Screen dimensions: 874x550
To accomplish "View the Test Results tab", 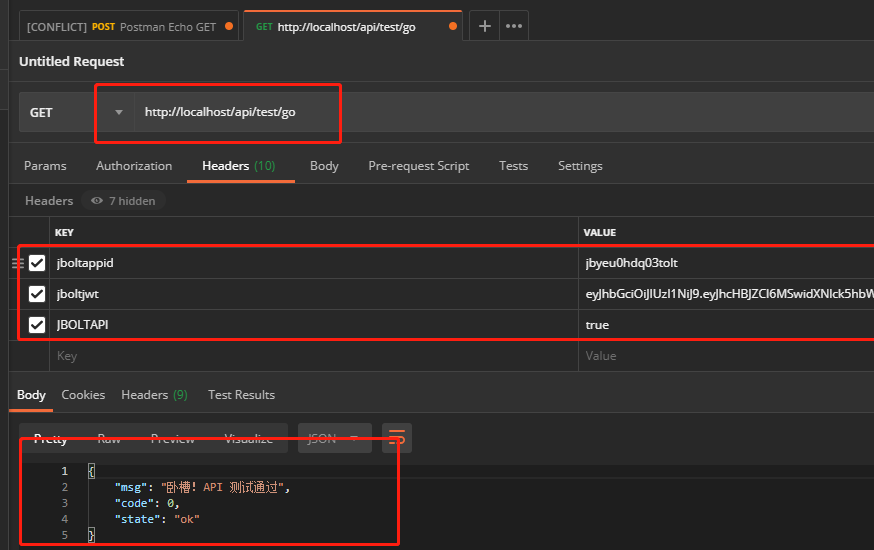I will [241, 395].
